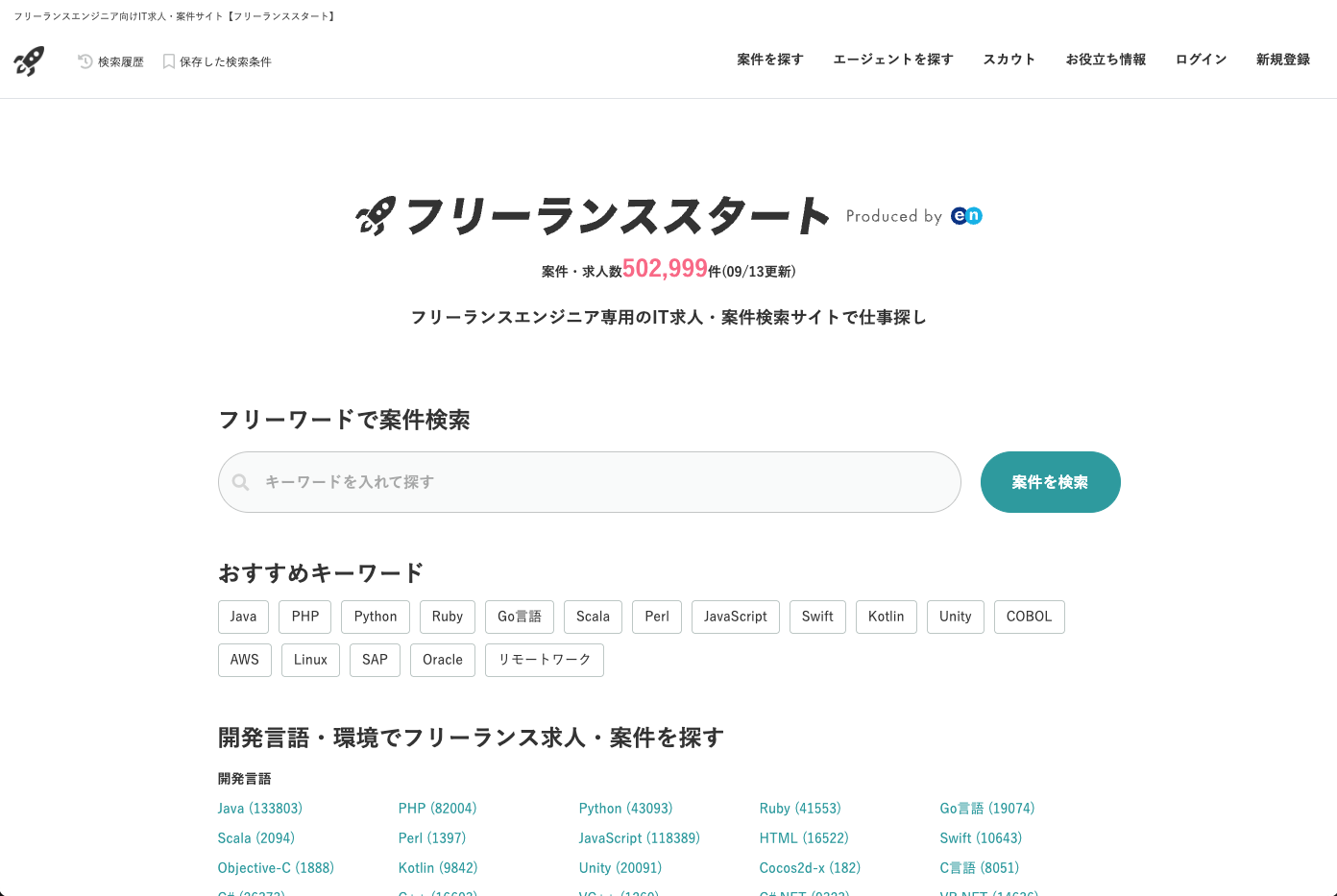
Task: Open the 案件を探す menu
Action: point(769,60)
